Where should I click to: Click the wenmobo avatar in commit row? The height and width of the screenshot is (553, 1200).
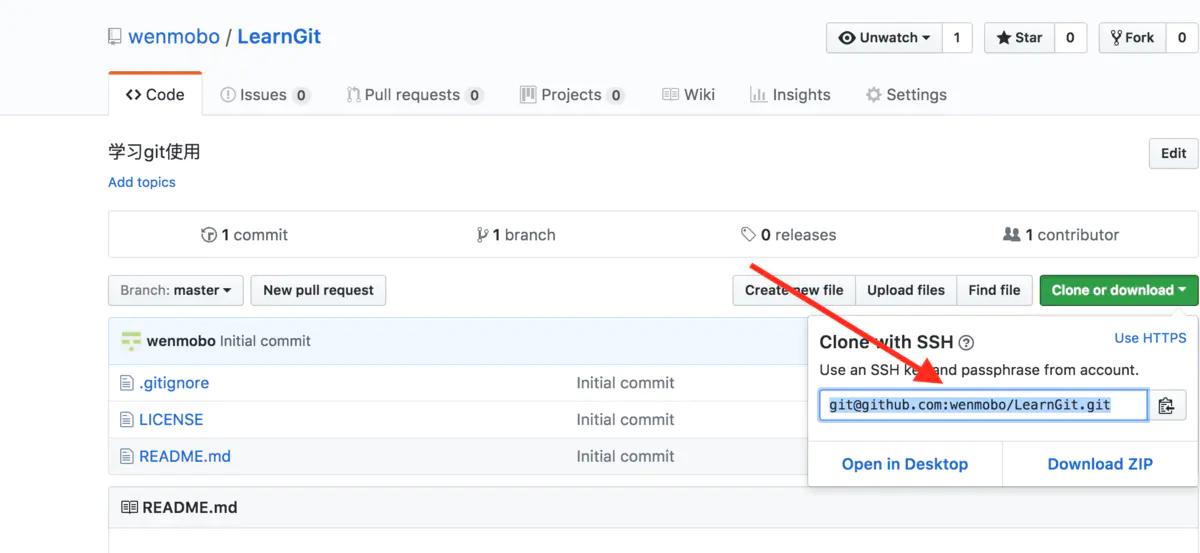(x=131, y=341)
